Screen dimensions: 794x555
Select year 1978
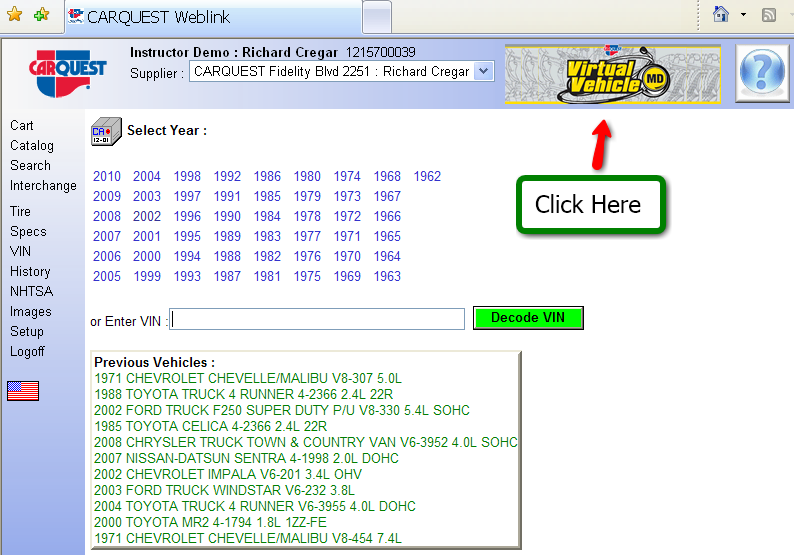point(307,216)
